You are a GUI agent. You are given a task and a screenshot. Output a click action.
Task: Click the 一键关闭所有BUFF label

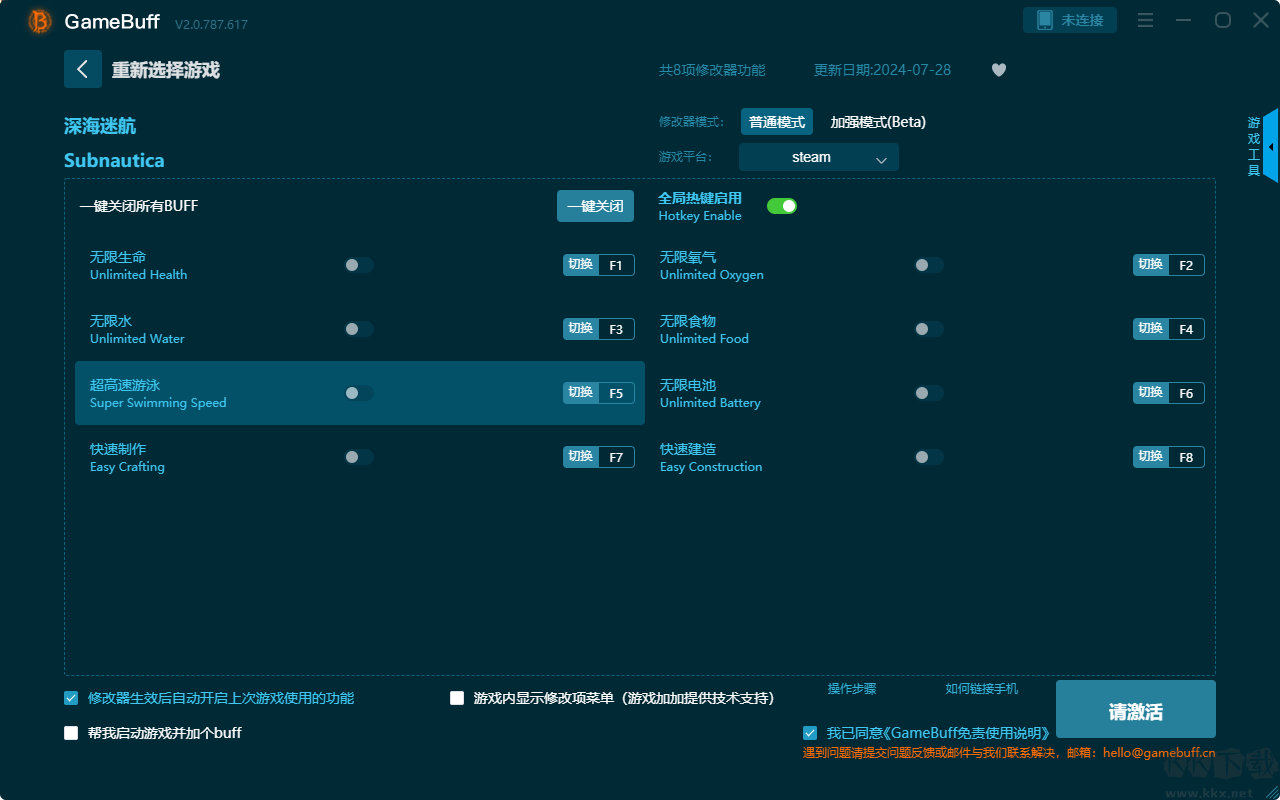pos(139,206)
